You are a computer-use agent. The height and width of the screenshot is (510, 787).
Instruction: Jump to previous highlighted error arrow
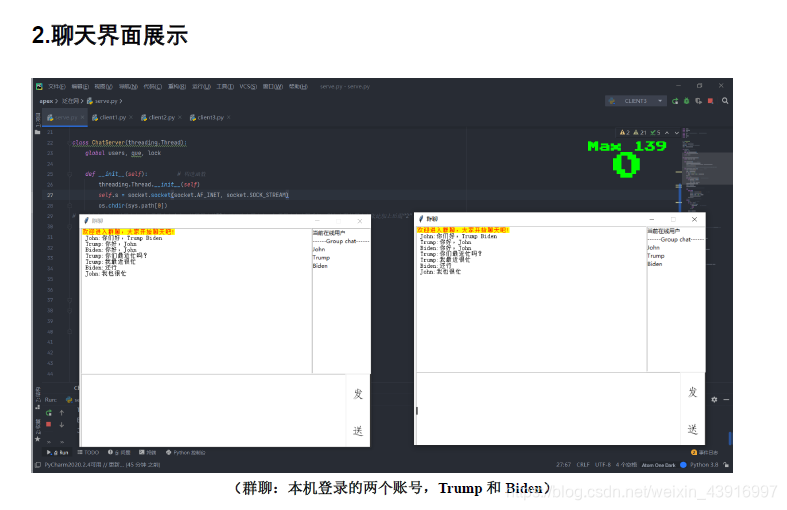pos(667,133)
